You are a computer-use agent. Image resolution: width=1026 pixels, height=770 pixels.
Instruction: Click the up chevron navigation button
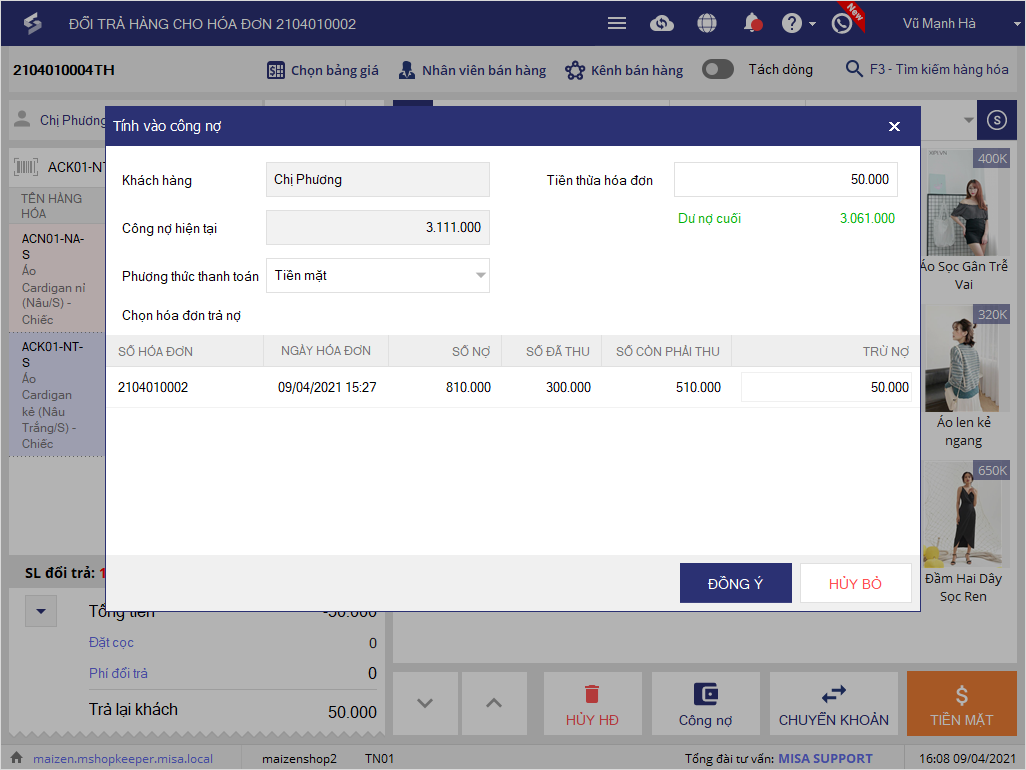pos(494,703)
